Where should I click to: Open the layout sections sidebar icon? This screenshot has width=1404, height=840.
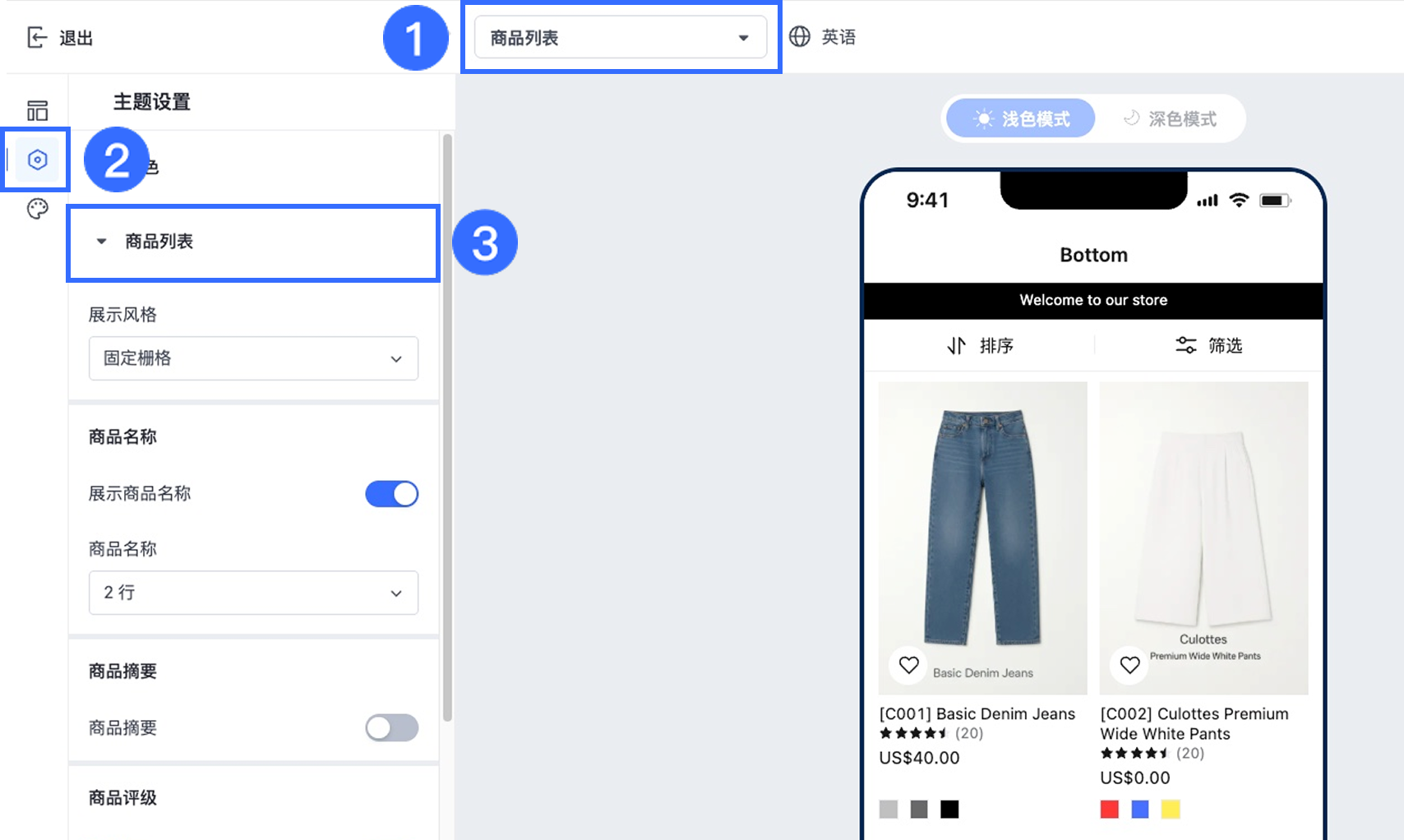pos(37,110)
